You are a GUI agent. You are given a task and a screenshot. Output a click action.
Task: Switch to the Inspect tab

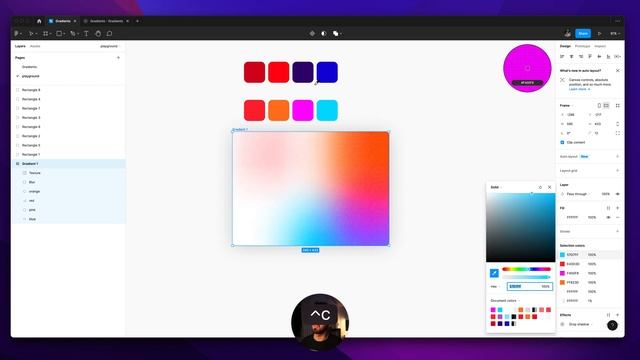(600, 46)
